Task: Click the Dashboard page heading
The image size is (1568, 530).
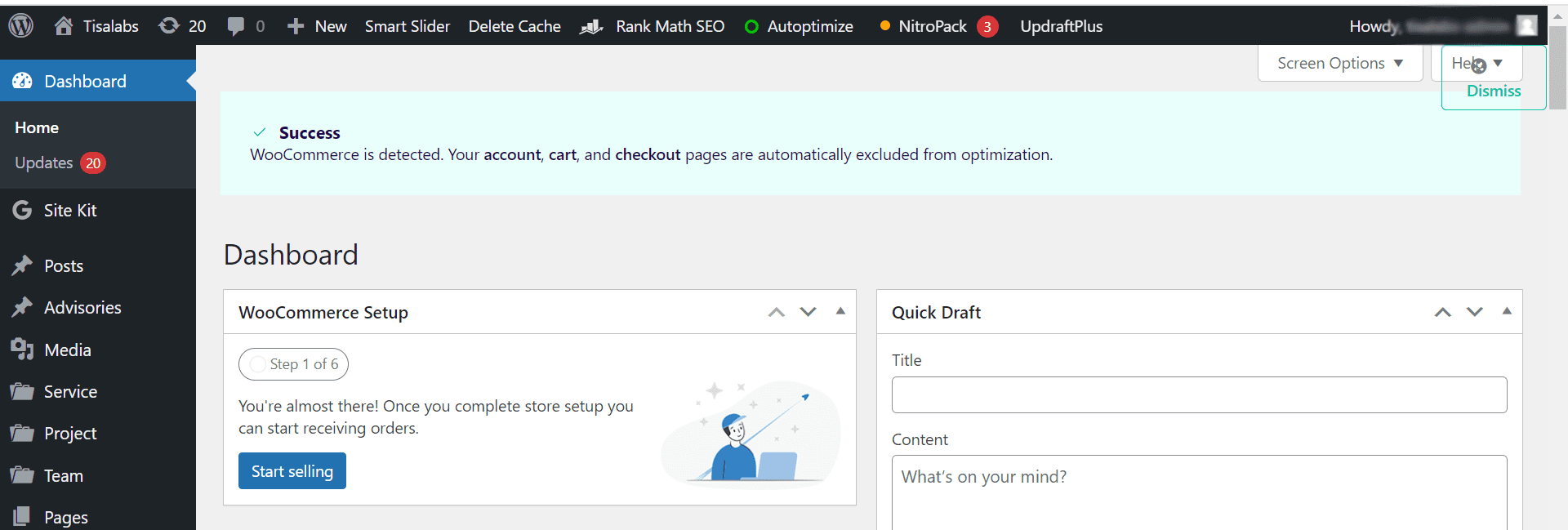Action: (291, 255)
